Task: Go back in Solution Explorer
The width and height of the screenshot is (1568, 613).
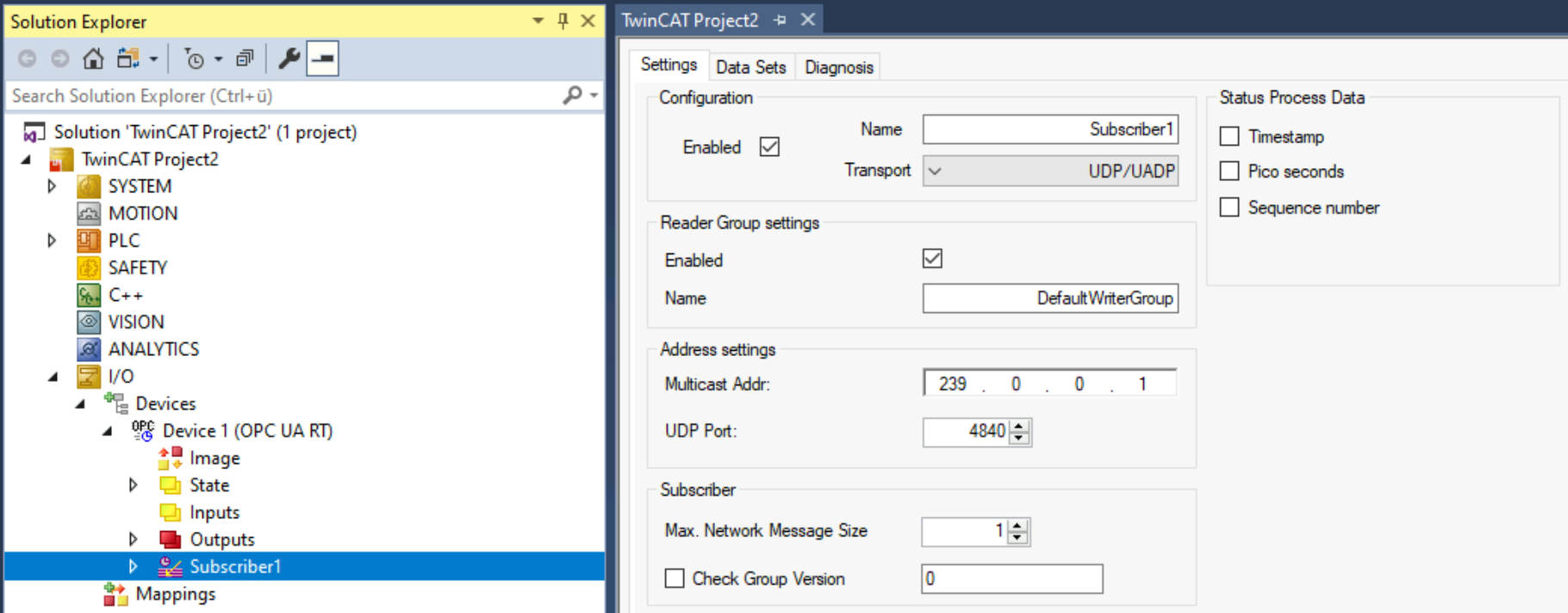Action: coord(28,59)
